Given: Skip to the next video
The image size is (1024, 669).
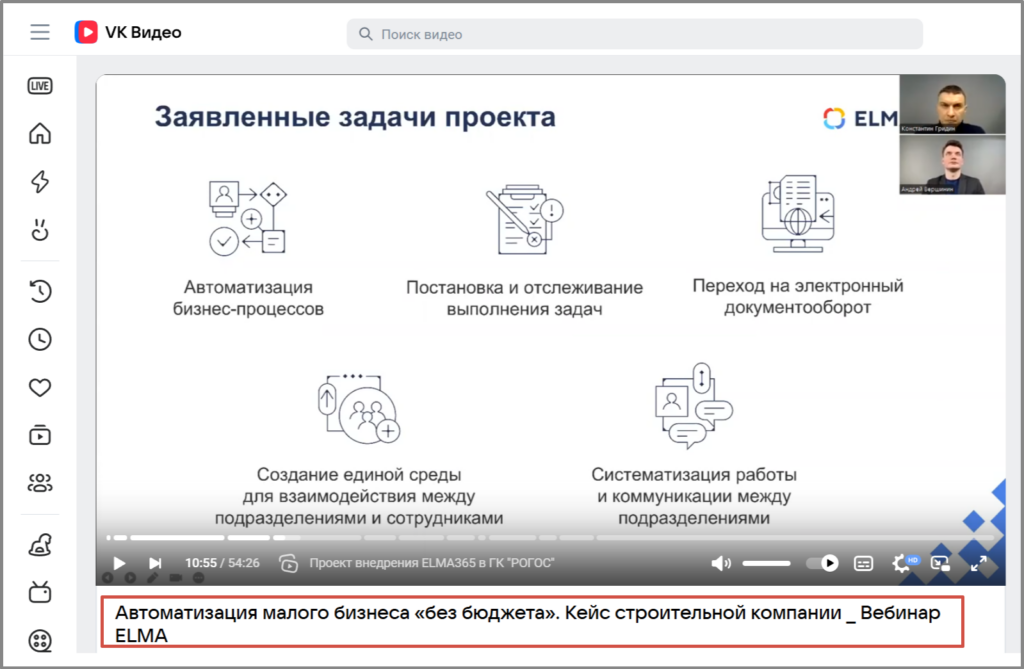Looking at the screenshot, I should 155,563.
